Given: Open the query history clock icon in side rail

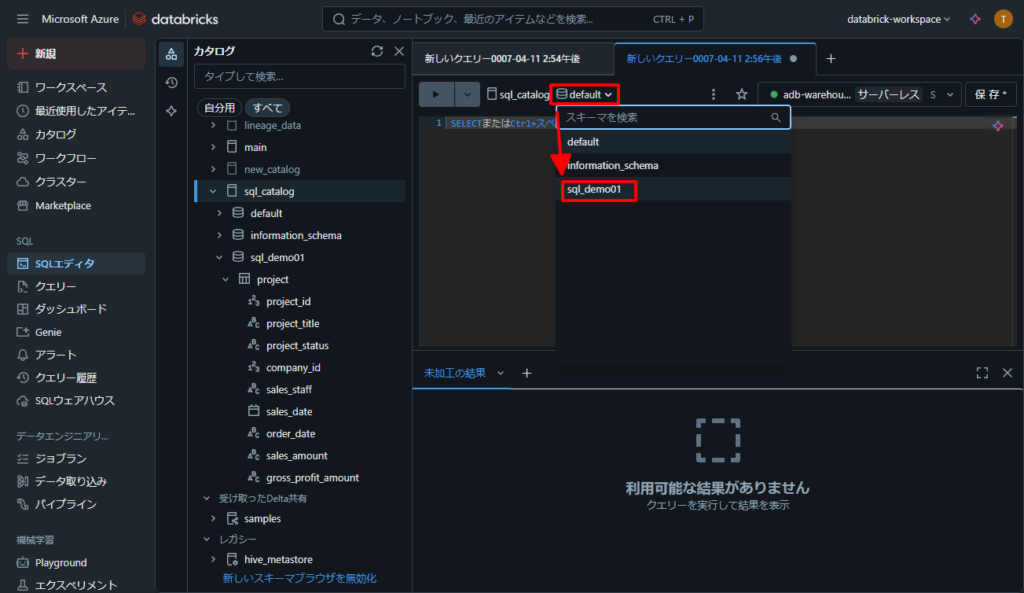Looking at the screenshot, I should point(171,82).
